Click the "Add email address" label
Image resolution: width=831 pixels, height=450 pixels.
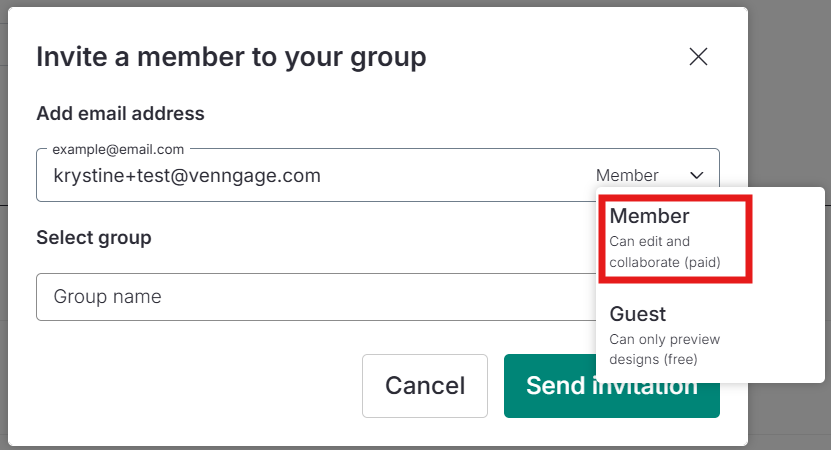[120, 113]
